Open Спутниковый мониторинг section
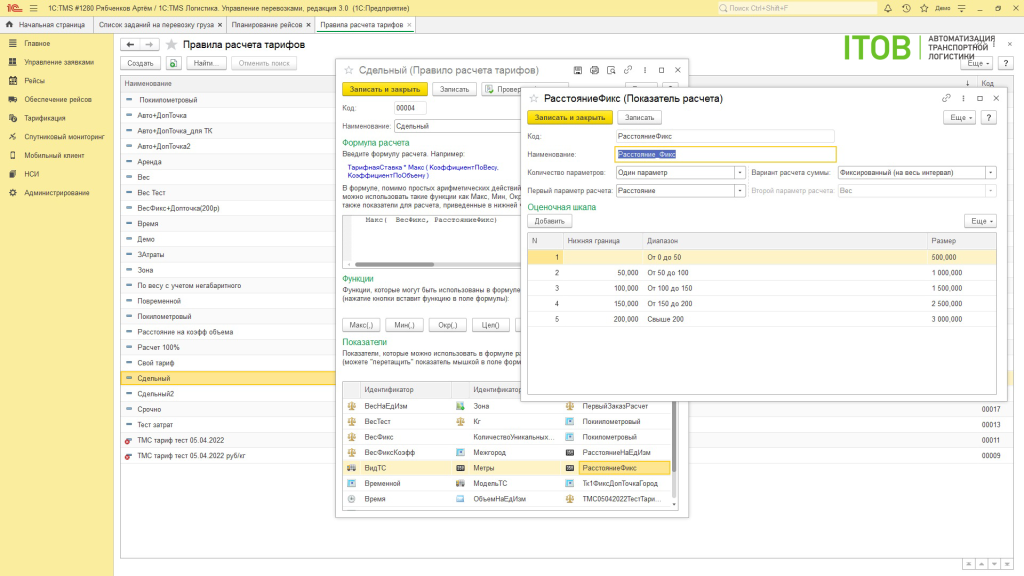1024x576 pixels. [64, 136]
